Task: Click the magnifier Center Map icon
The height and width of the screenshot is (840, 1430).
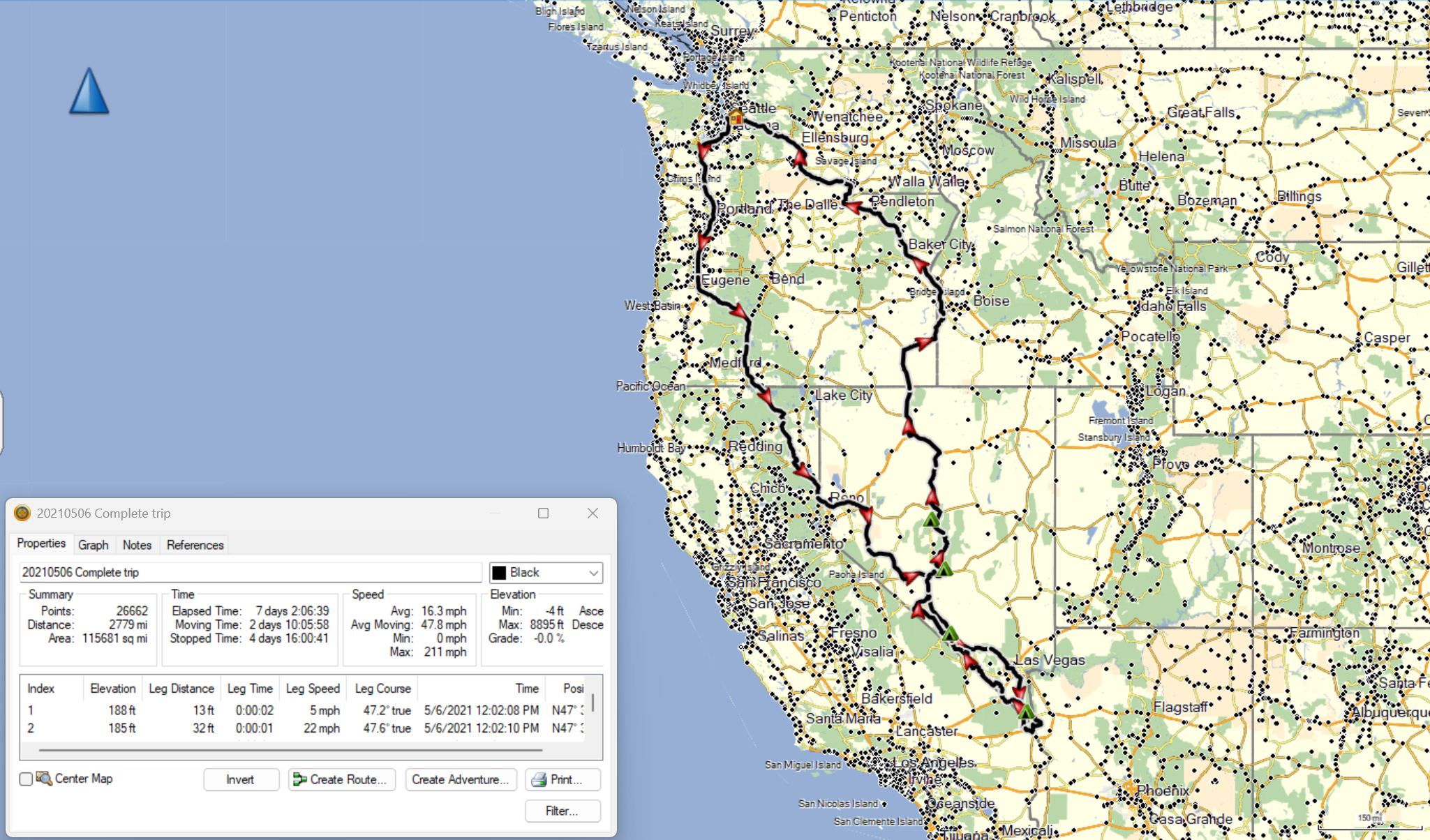Action: pyautogui.click(x=44, y=778)
